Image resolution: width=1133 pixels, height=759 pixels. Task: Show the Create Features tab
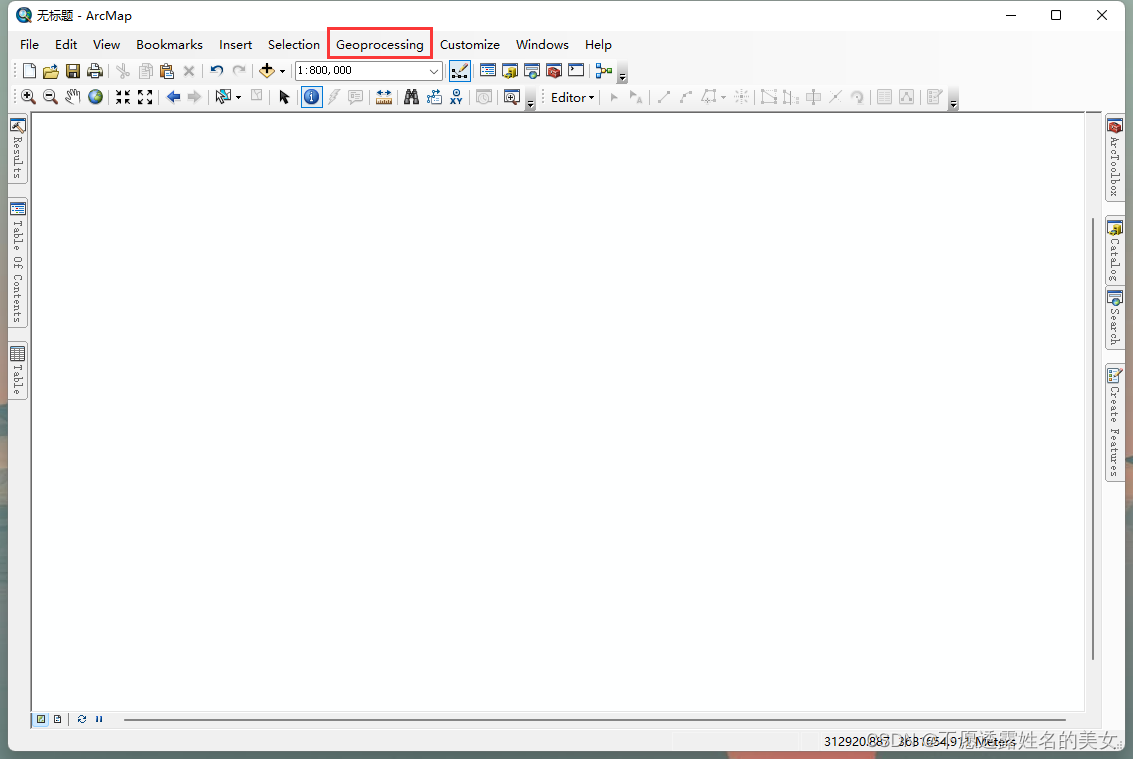pos(1115,422)
